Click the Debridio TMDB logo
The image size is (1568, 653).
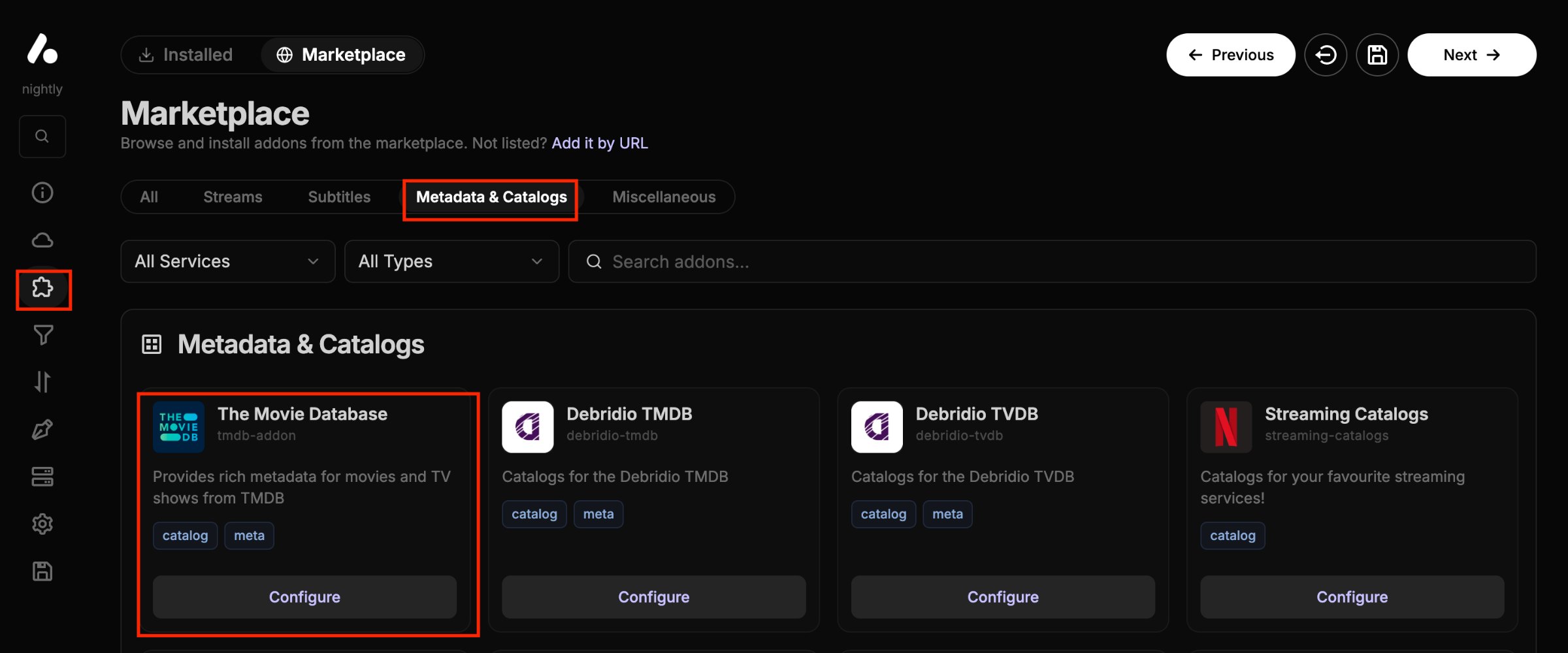click(x=528, y=427)
